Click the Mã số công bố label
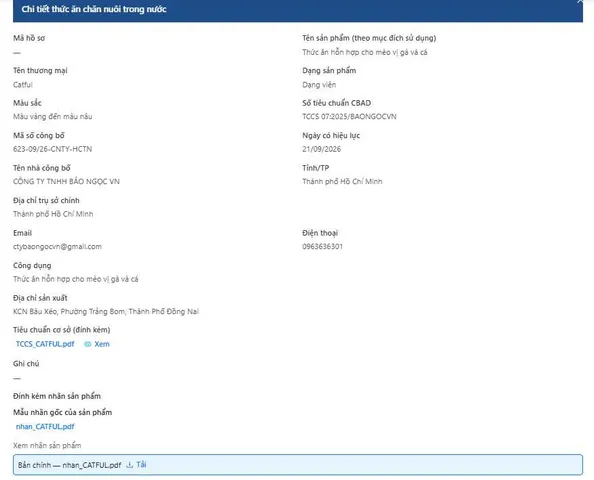Screen dimensions: 594x480 pyautogui.click(x=39, y=136)
